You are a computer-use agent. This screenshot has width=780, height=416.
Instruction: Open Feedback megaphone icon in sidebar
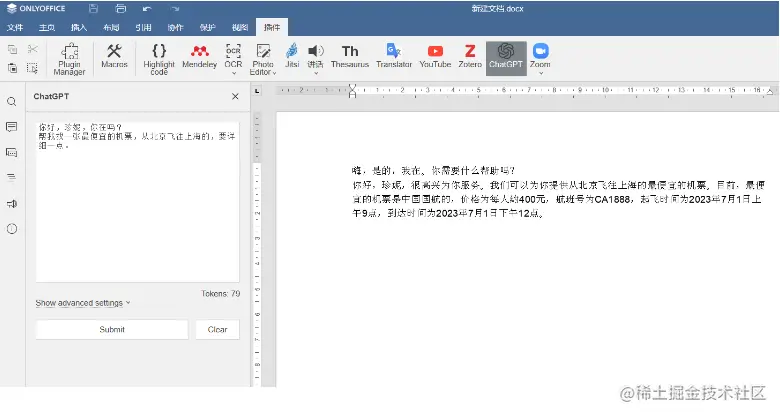pyautogui.click(x=12, y=204)
